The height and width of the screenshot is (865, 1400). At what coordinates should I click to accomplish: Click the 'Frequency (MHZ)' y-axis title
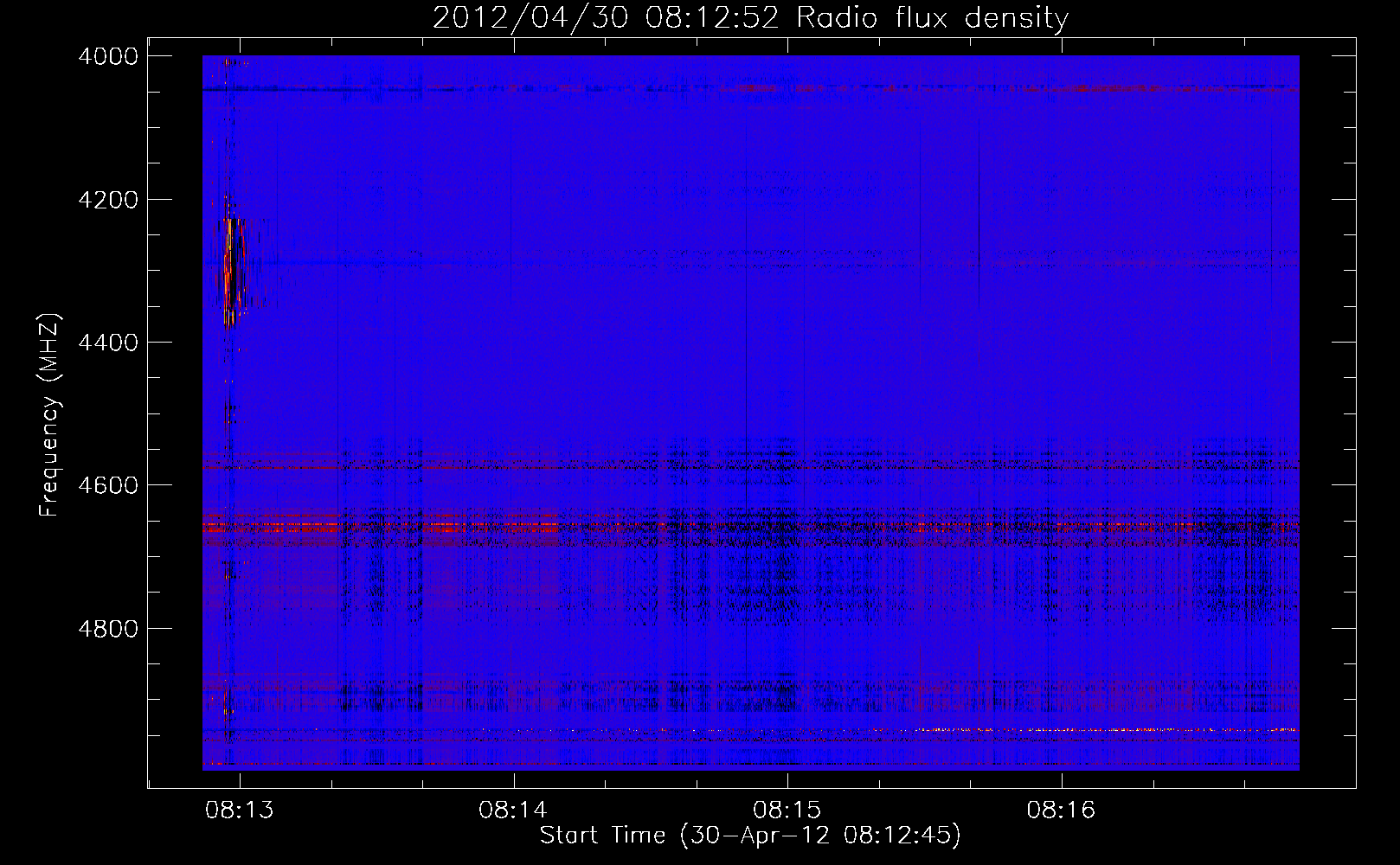coord(50,415)
